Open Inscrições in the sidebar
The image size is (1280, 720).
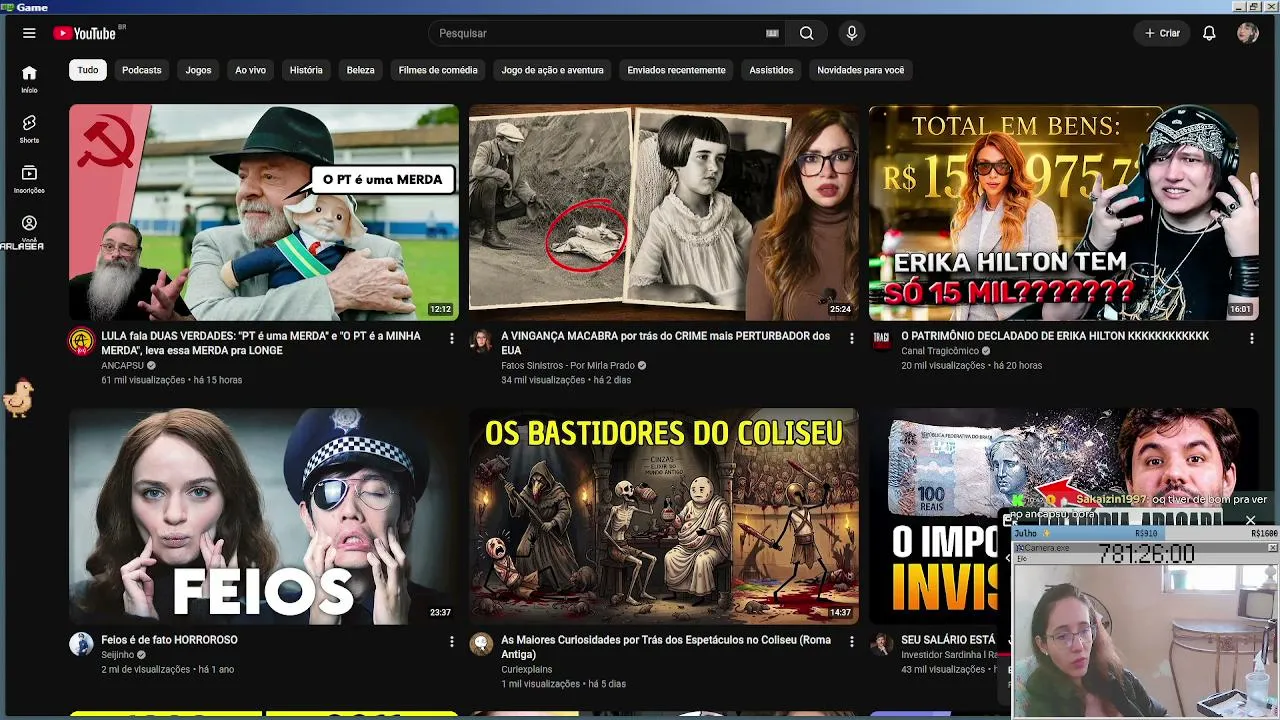pyautogui.click(x=29, y=179)
